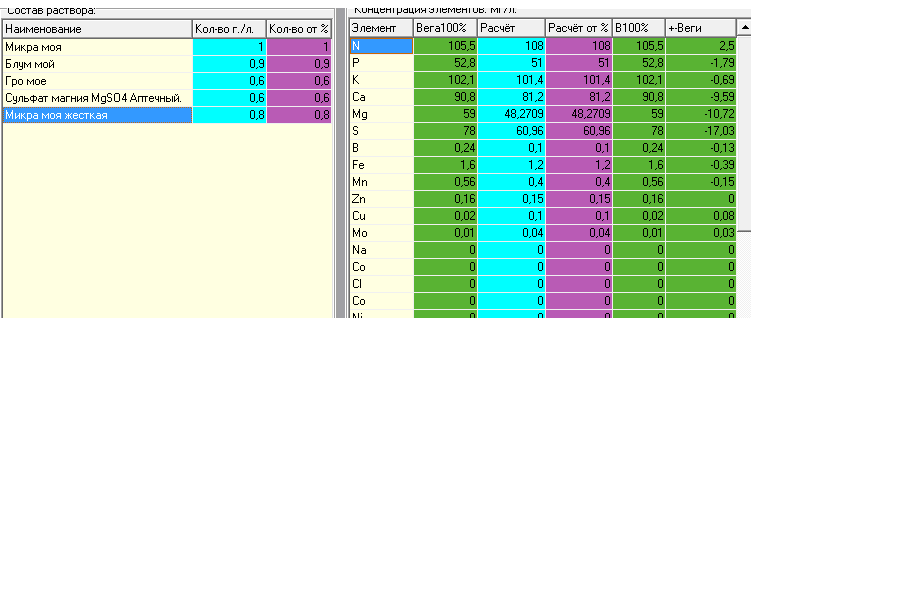The height and width of the screenshot is (600, 900).
Task: Click the Вега100% column header
Action: click(x=445, y=28)
